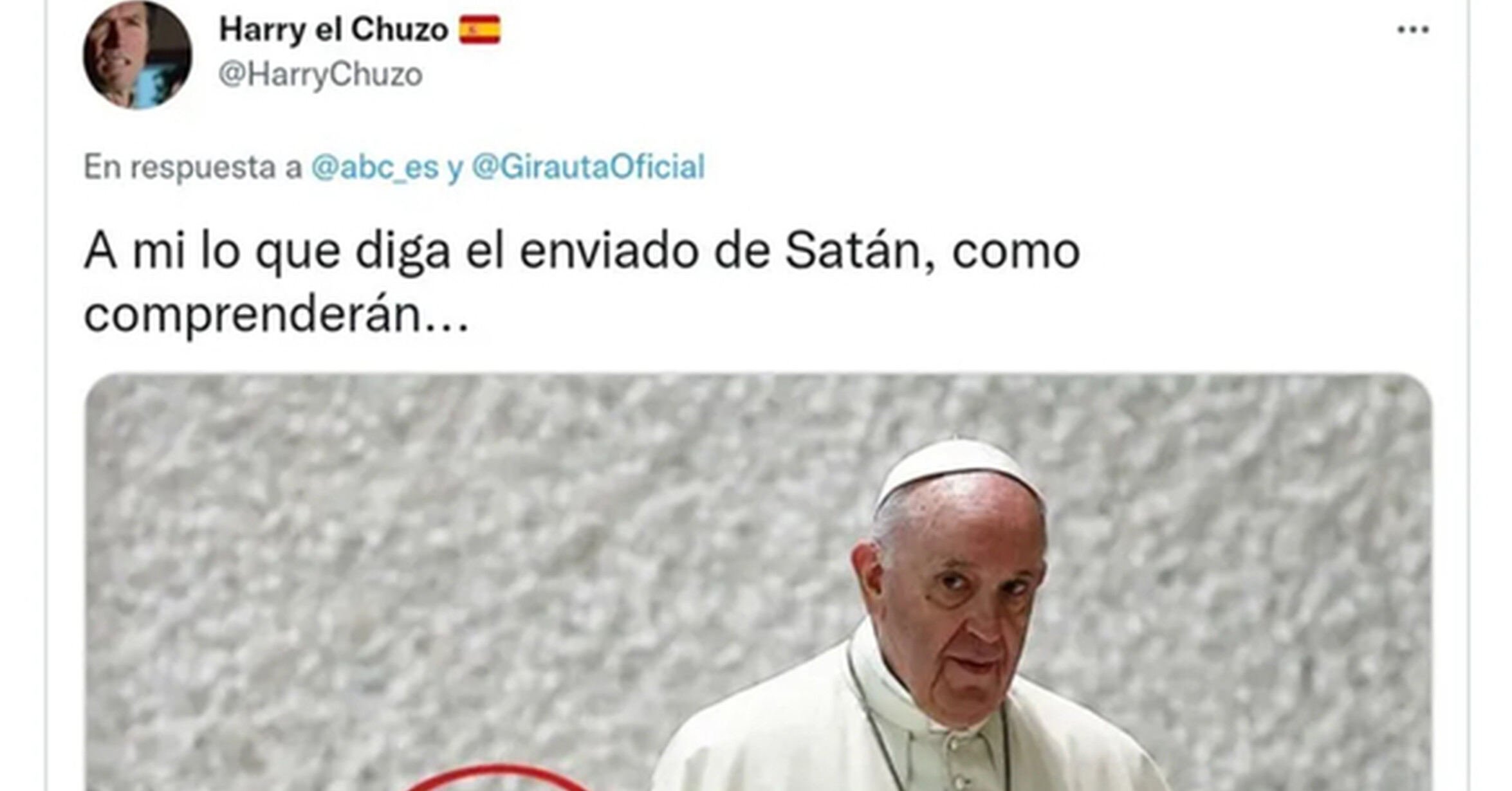
Task: Open the @abc_es mention link
Action: pyautogui.click(x=375, y=167)
